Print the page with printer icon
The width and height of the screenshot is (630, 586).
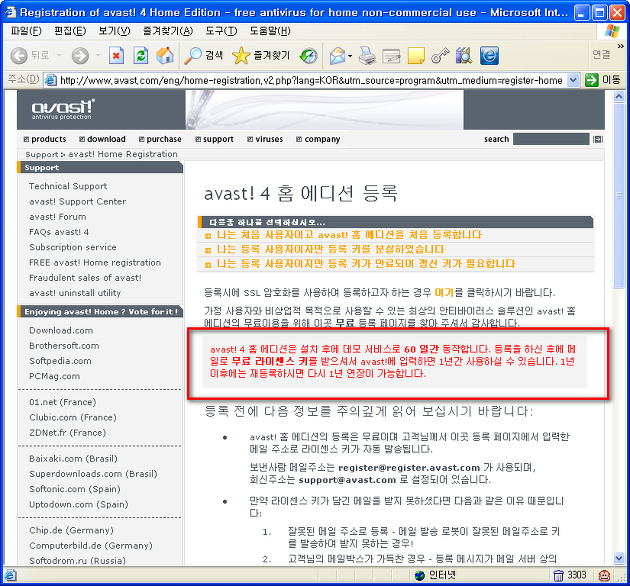coord(367,55)
